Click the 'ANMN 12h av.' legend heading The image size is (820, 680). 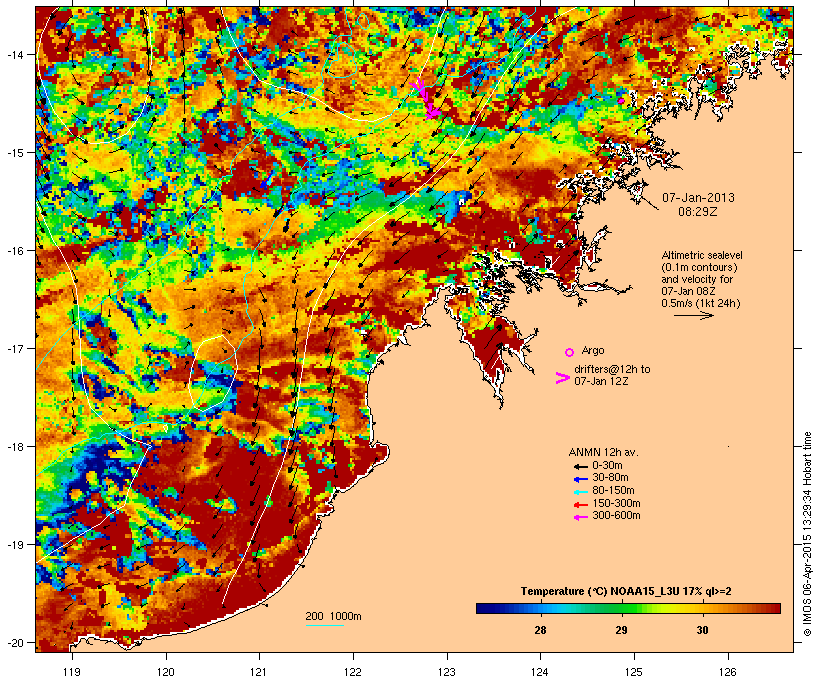click(x=603, y=452)
